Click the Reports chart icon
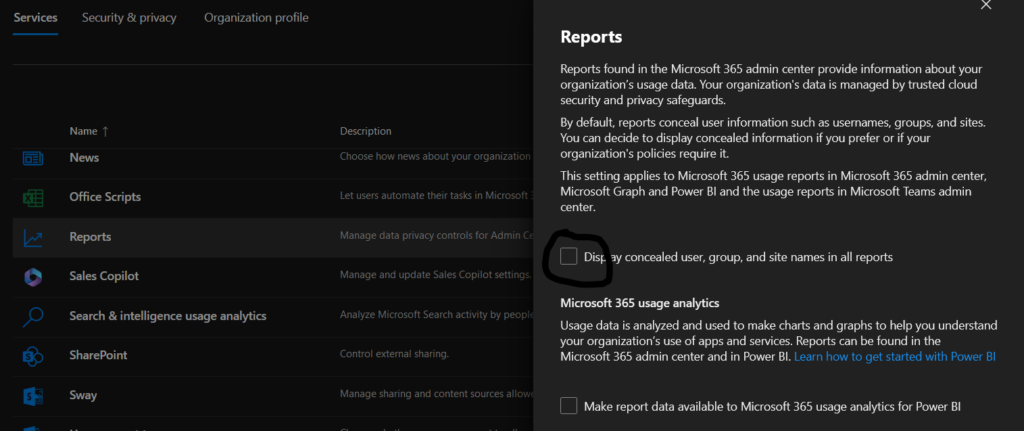1024x431 pixels. [x=33, y=238]
